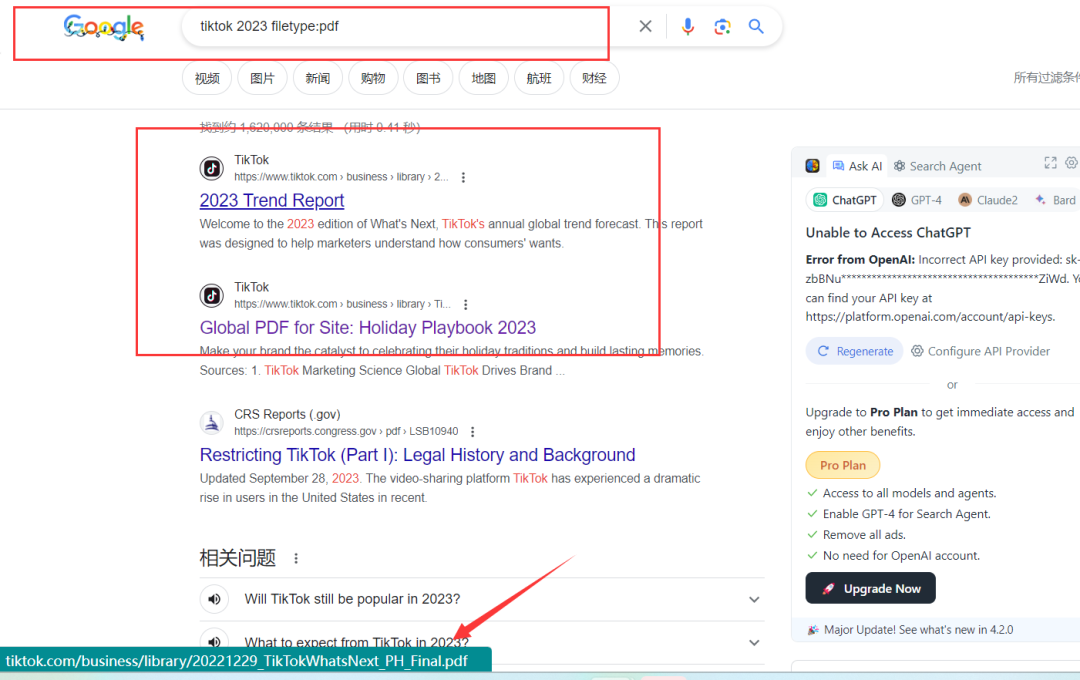This screenshot has height=680, width=1080.
Task: Click into the search input field
Action: tap(406, 26)
